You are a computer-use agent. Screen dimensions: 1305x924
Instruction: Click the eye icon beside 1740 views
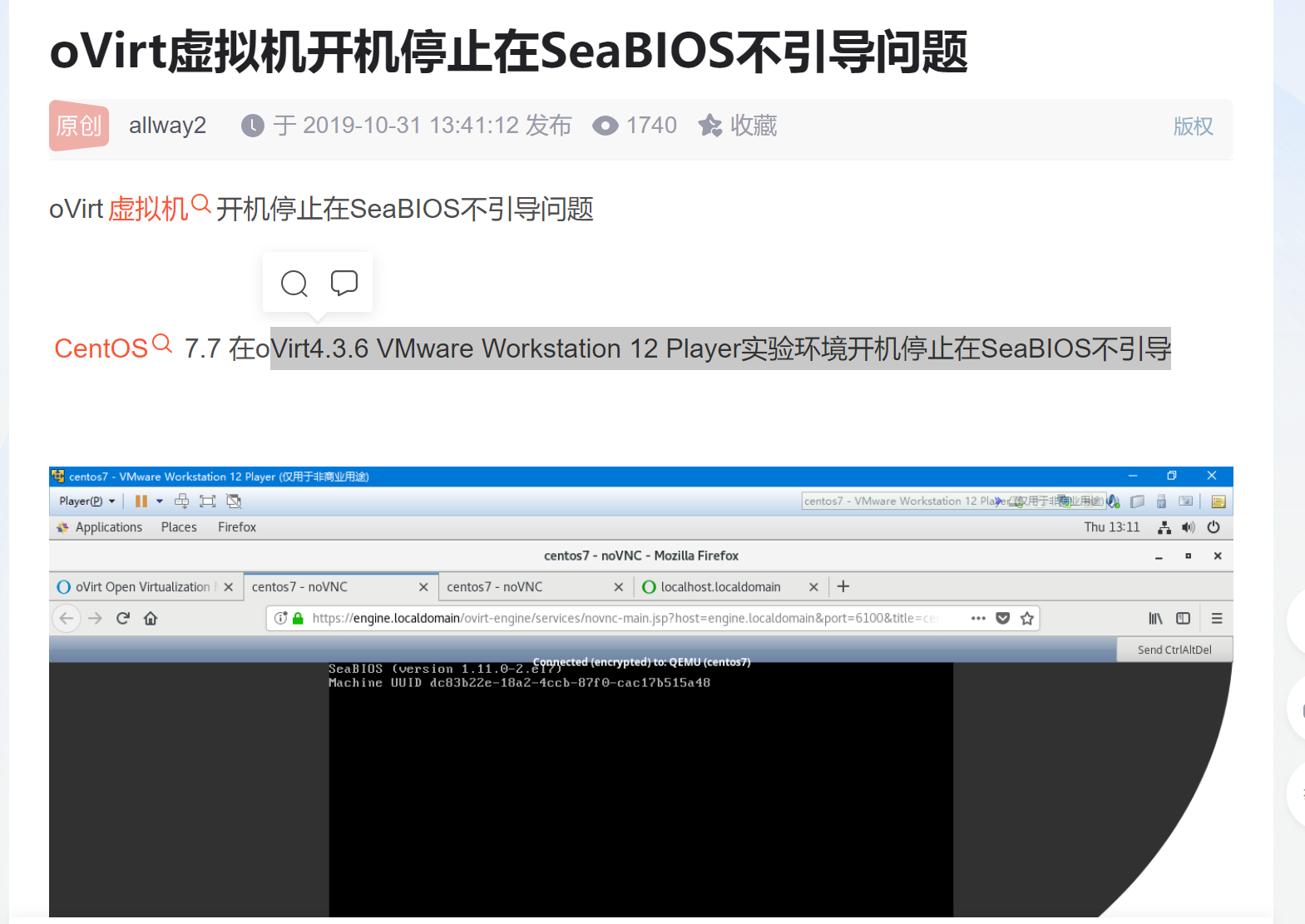606,126
